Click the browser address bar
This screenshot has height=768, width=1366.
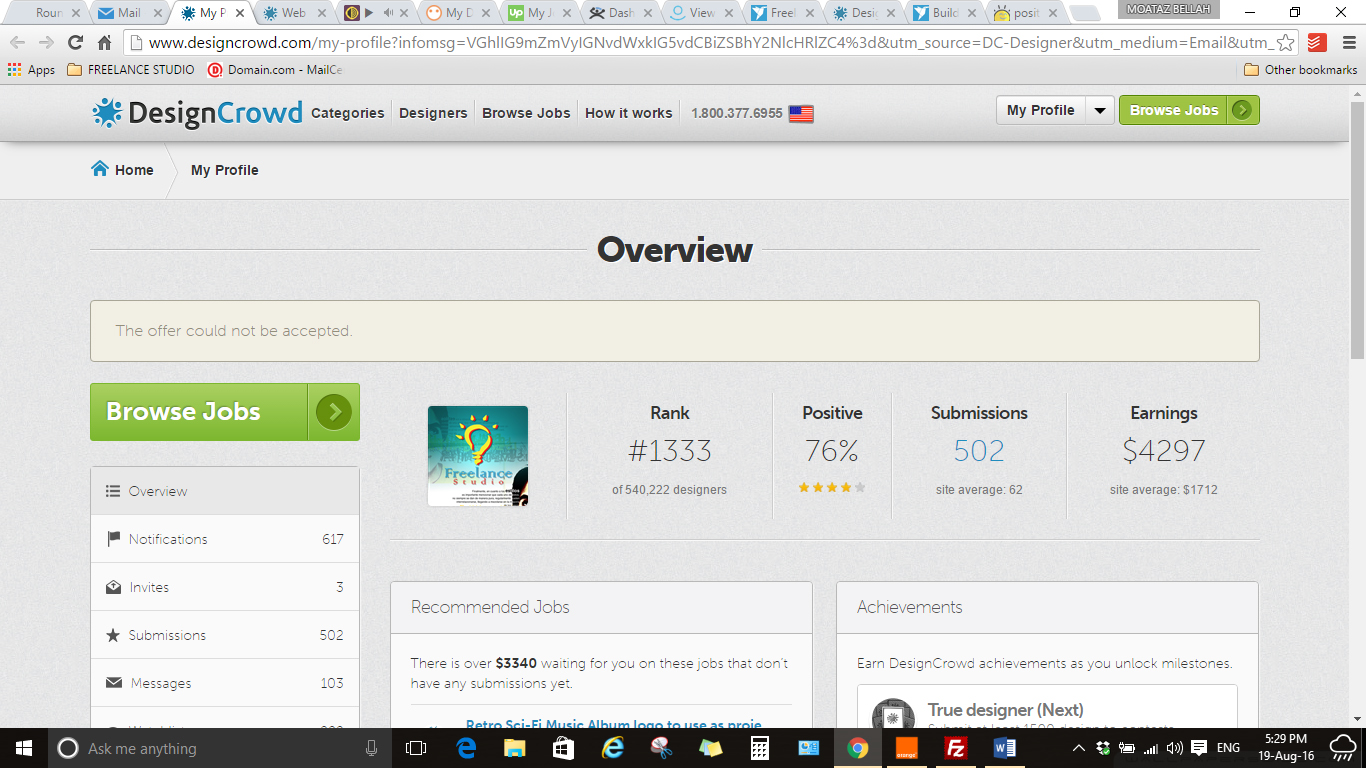[x=700, y=43]
